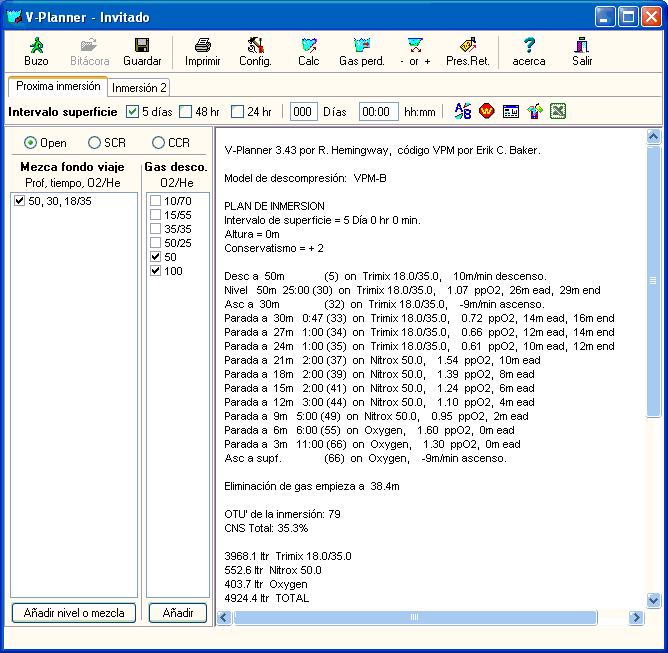Screen dimensions: 668x653
Task: Click the Añadir deco gas button
Action: click(178, 613)
